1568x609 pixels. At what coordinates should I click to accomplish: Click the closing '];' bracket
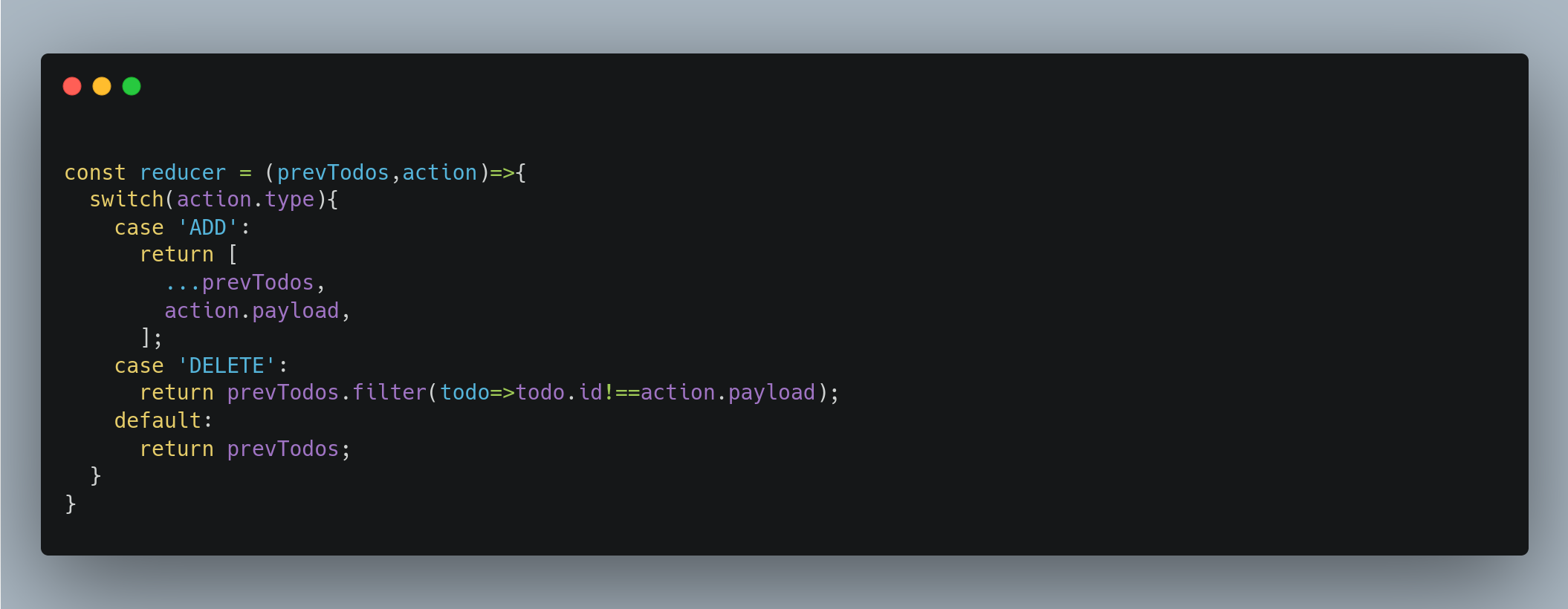pyautogui.click(x=152, y=337)
